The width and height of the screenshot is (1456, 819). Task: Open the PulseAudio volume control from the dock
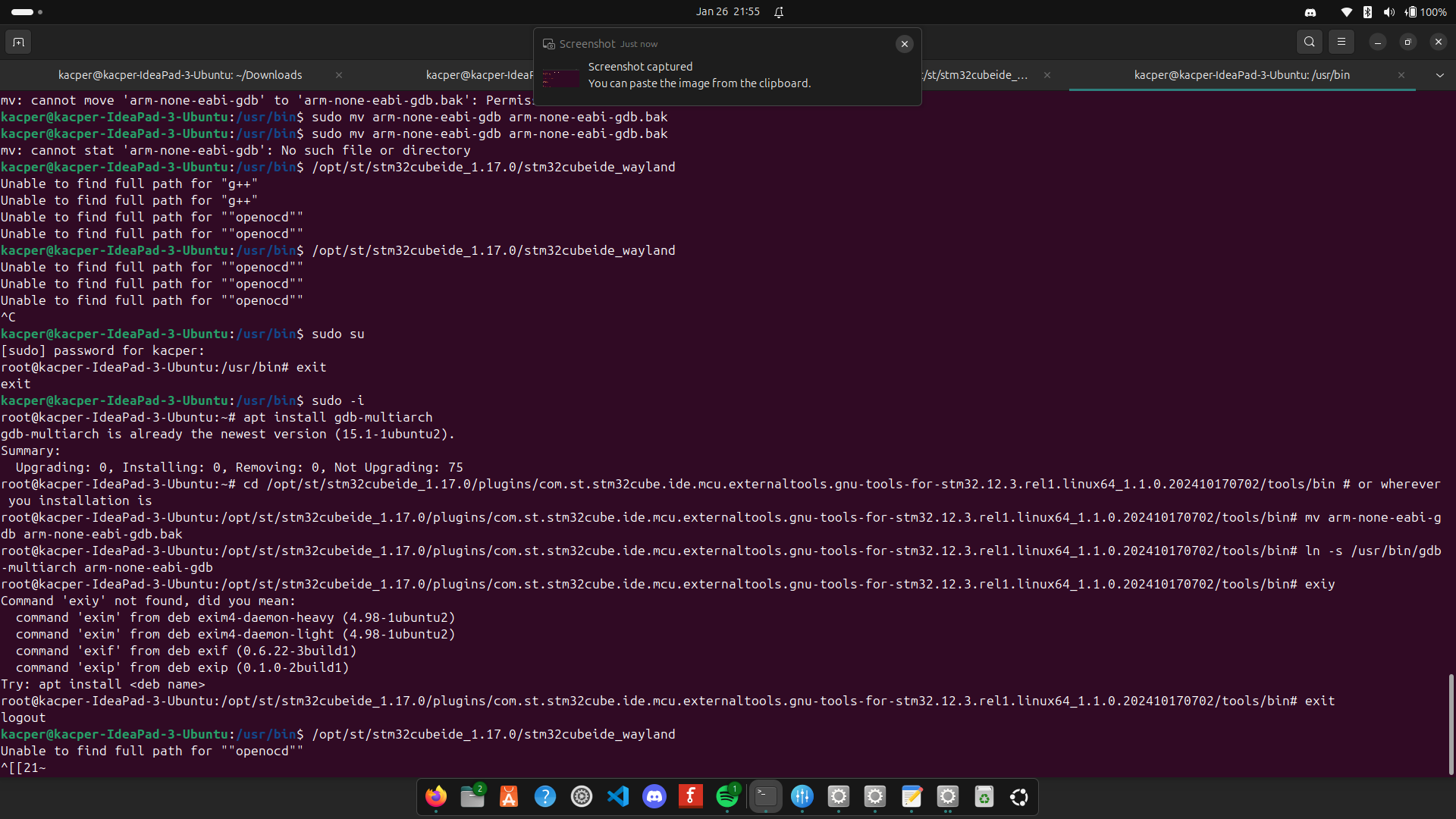[x=802, y=796]
